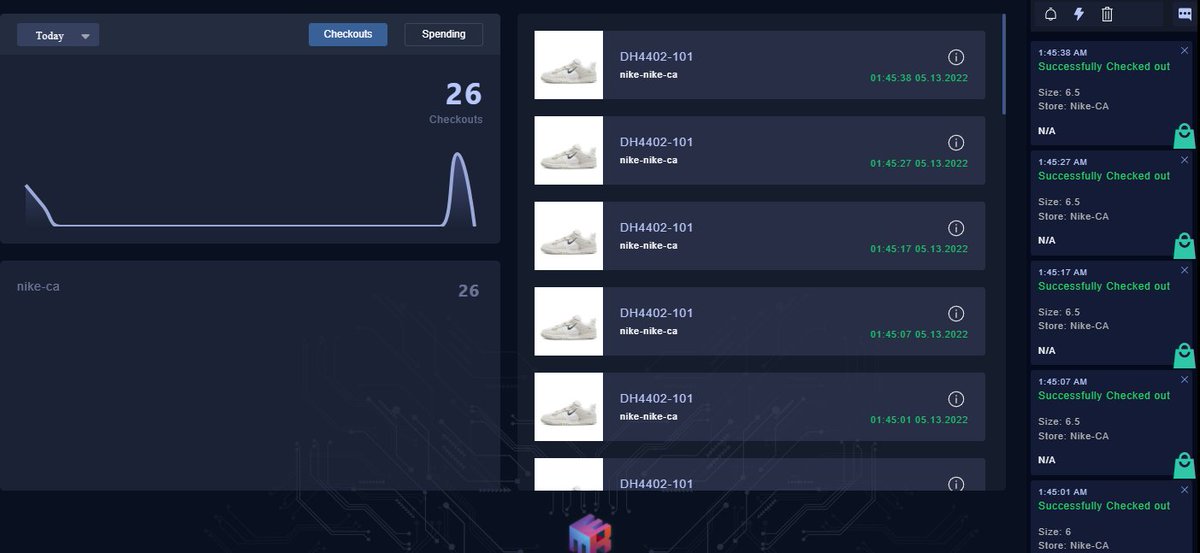This screenshot has width=1200, height=553.
Task: Click the 01:45:27 05.13.2022 timestamp
Action: 919,164
